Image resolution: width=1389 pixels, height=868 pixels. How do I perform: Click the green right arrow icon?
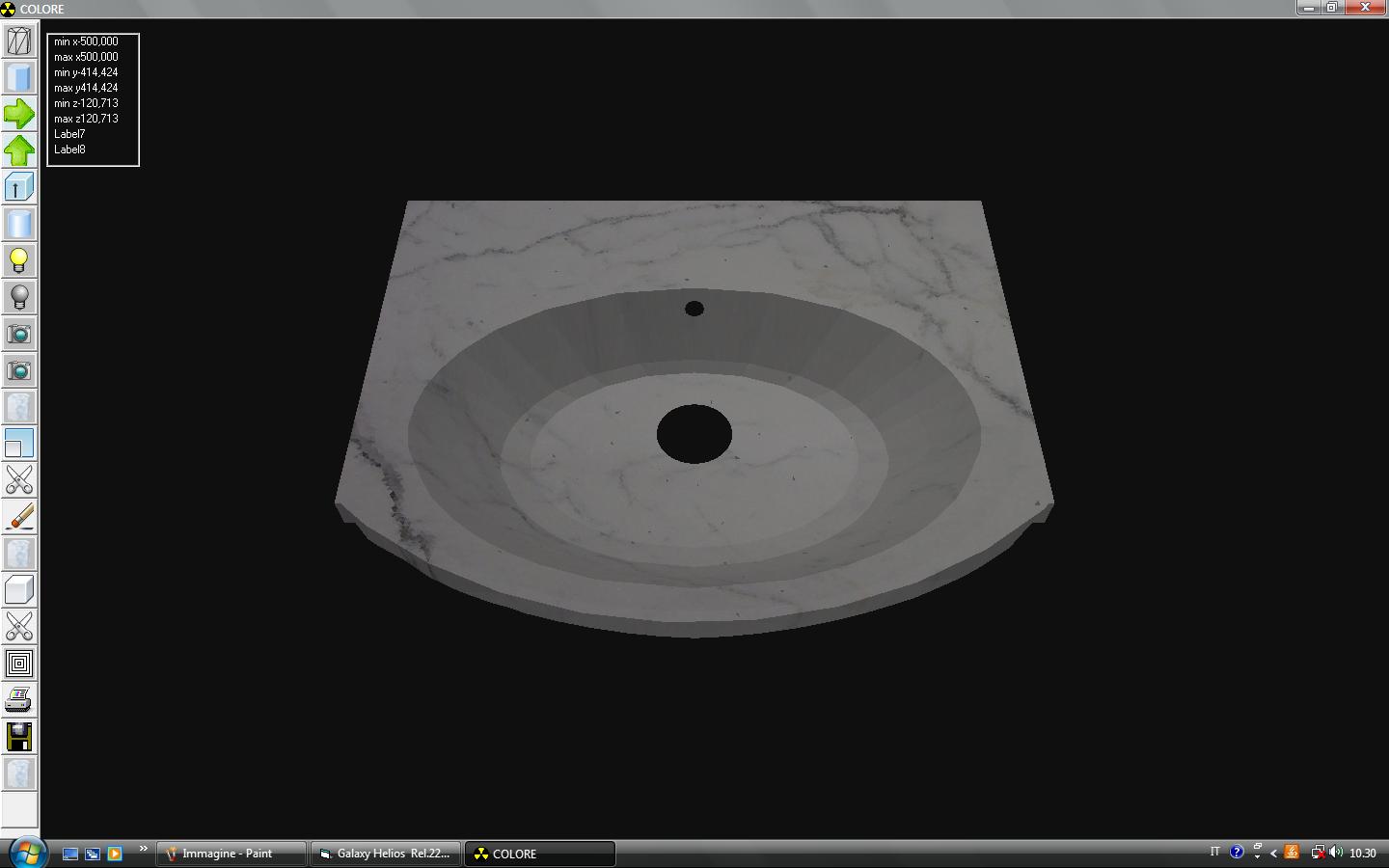point(19,114)
